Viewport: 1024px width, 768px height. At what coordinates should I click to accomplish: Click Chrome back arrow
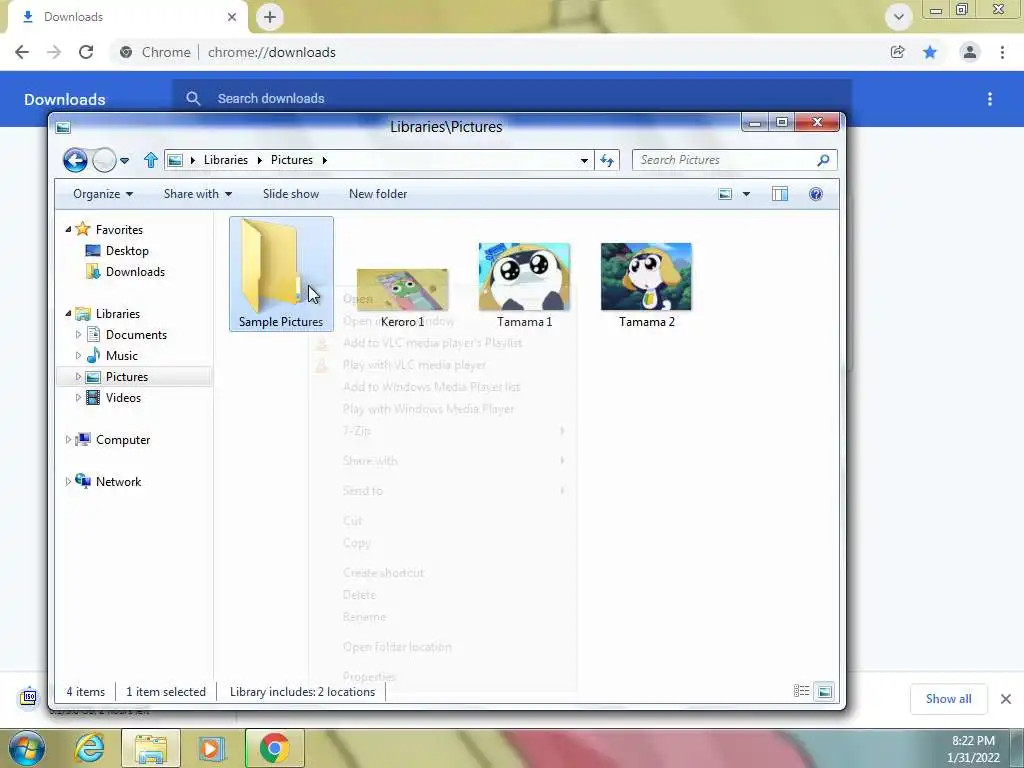22,52
